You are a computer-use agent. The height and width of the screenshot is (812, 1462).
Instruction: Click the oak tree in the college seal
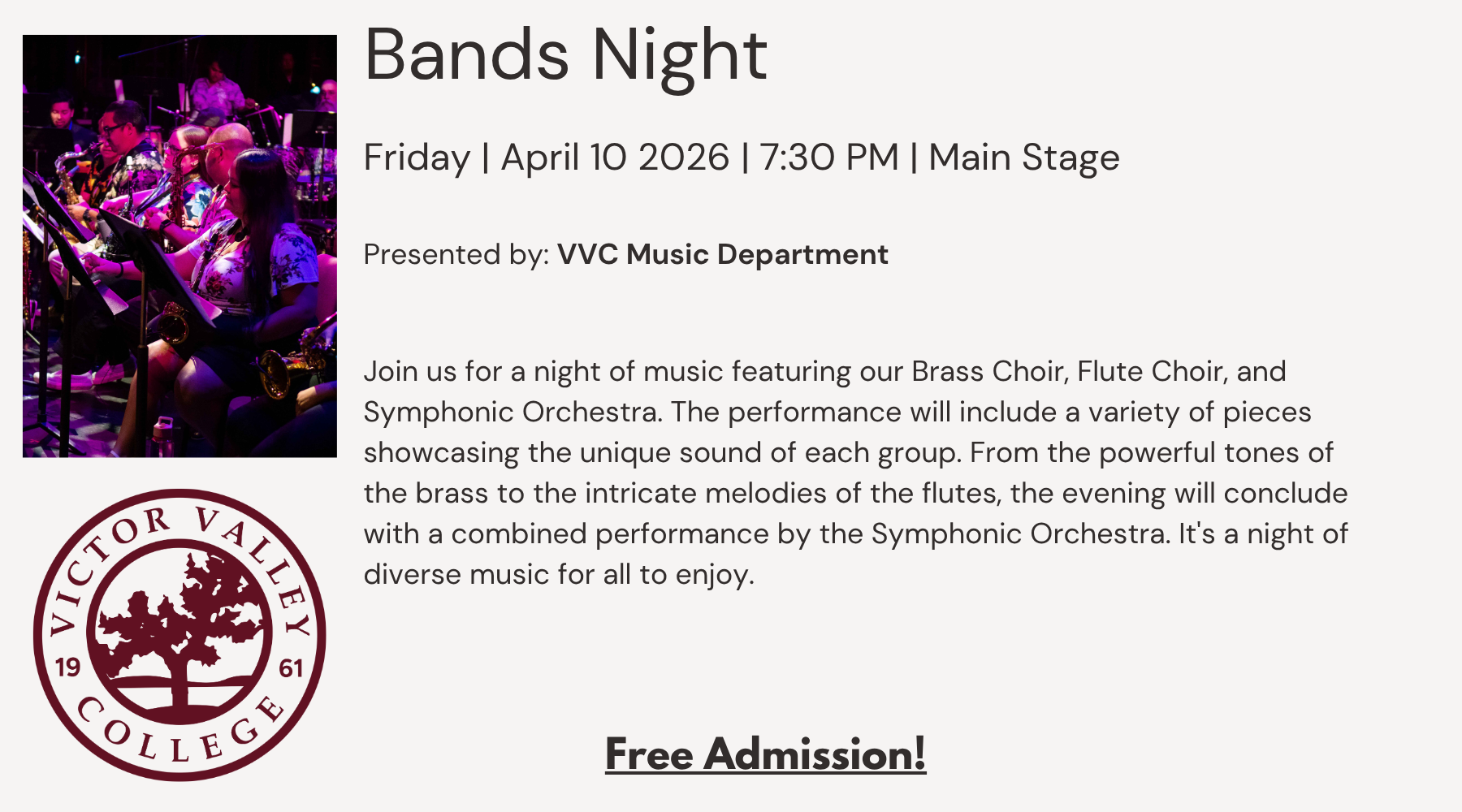pyautogui.click(x=180, y=625)
